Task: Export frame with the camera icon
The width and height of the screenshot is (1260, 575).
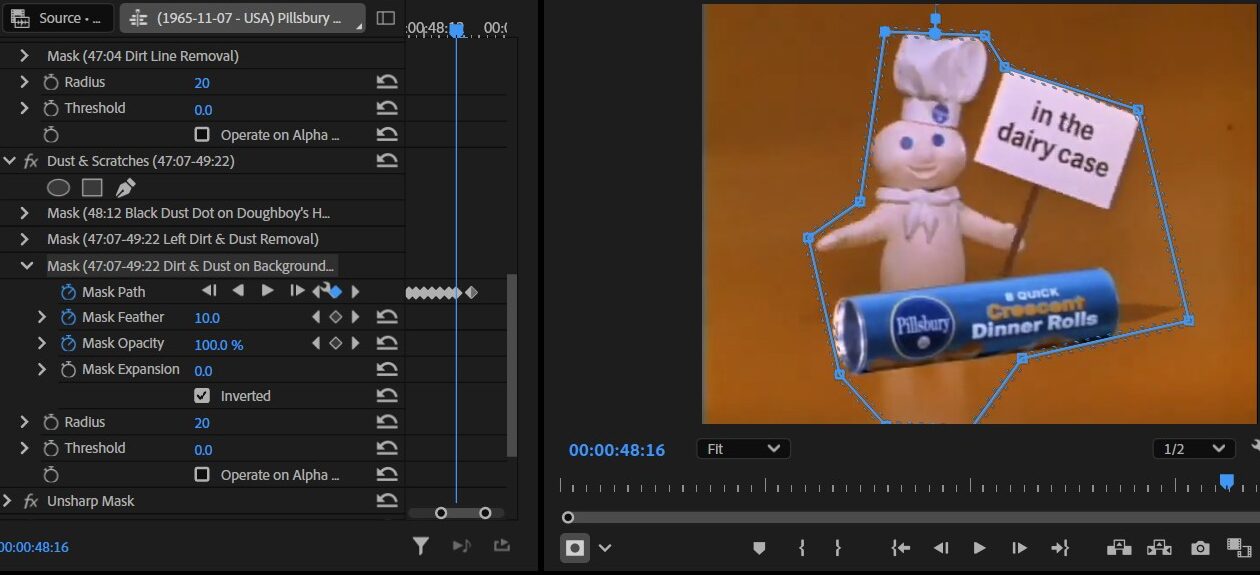Action: pyautogui.click(x=1200, y=548)
